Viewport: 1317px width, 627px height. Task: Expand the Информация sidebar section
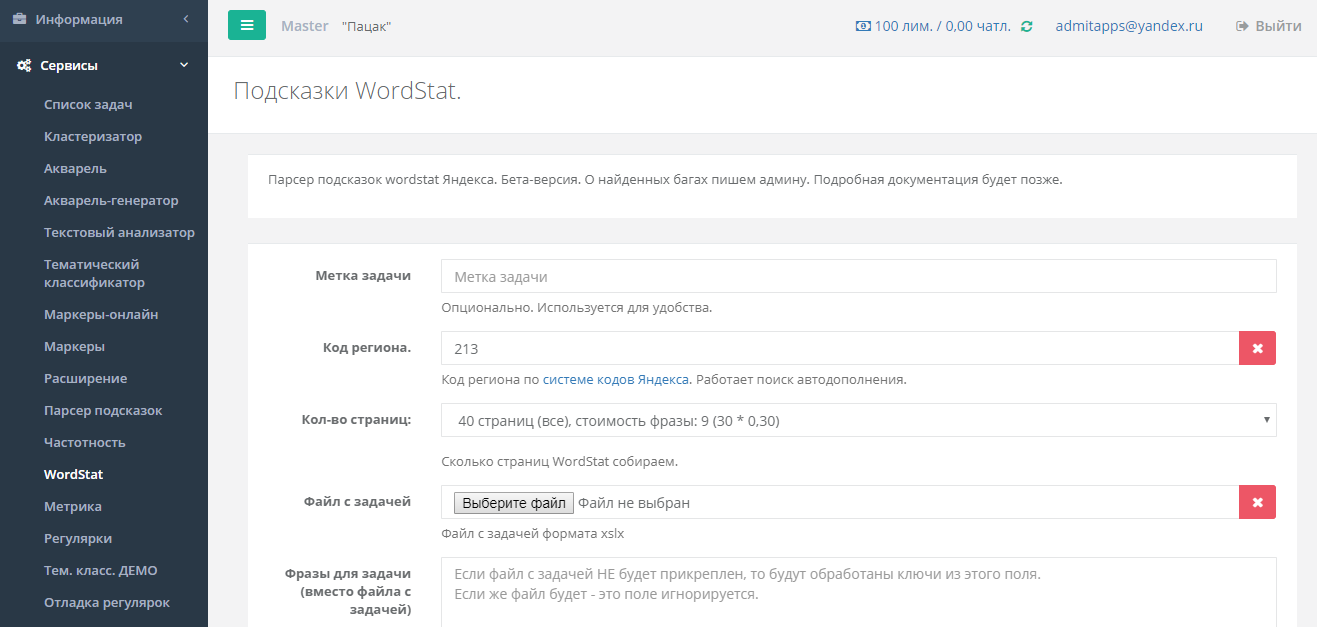pyautogui.click(x=185, y=19)
